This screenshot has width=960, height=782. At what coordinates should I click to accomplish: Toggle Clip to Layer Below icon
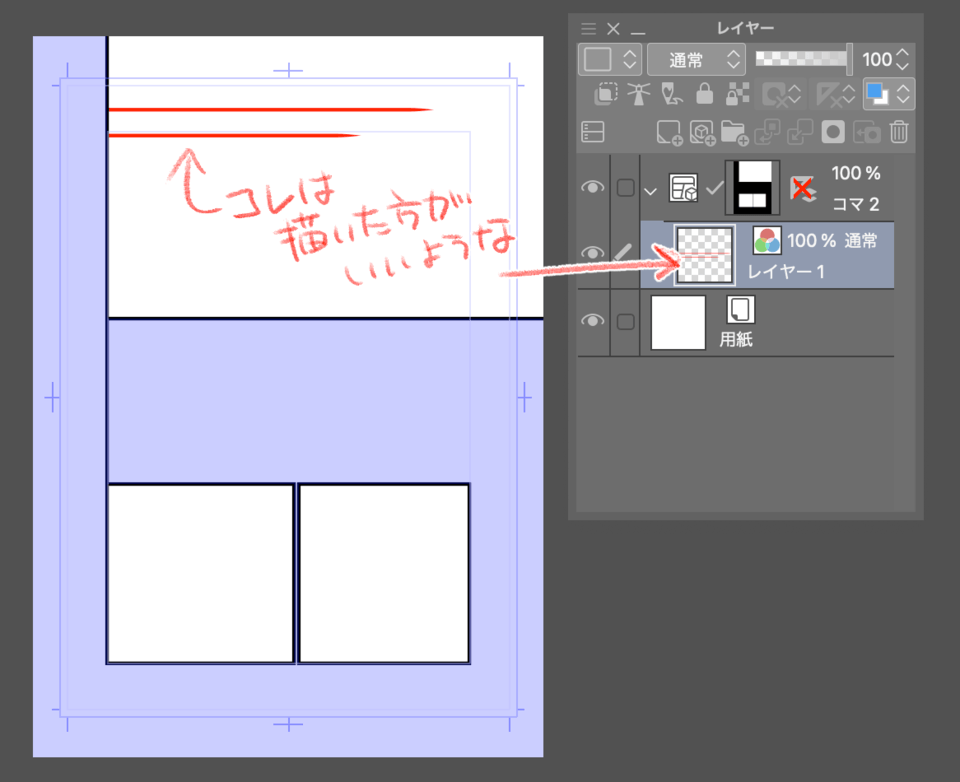coord(606,94)
